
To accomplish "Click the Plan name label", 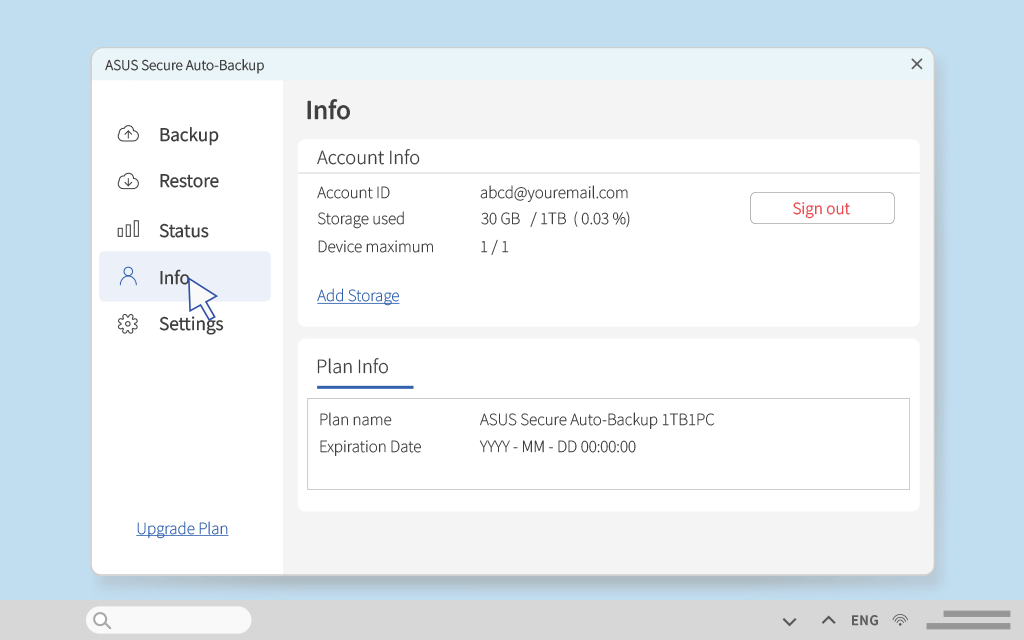I will 355,419.
